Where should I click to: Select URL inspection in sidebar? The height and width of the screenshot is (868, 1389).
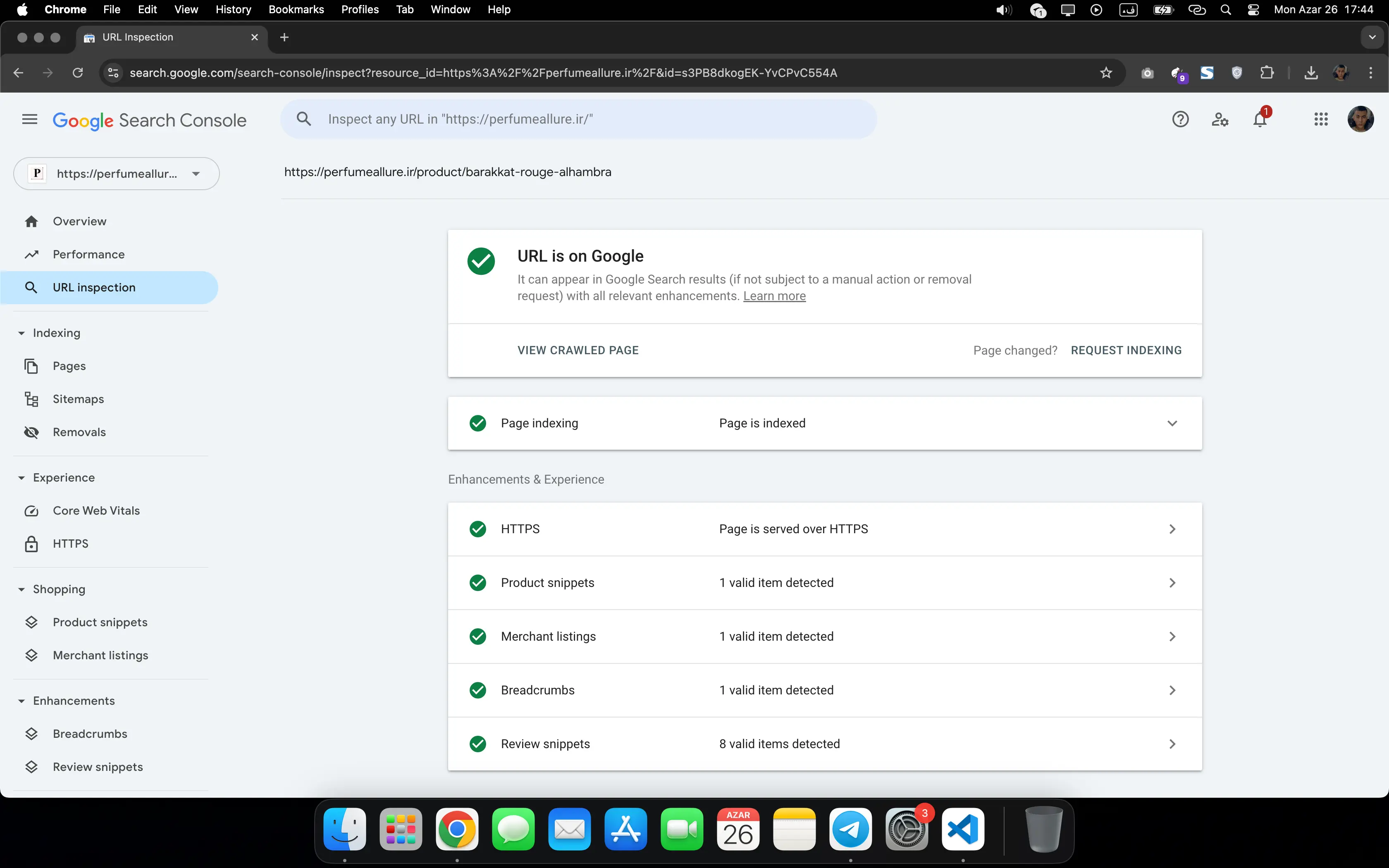(x=109, y=288)
